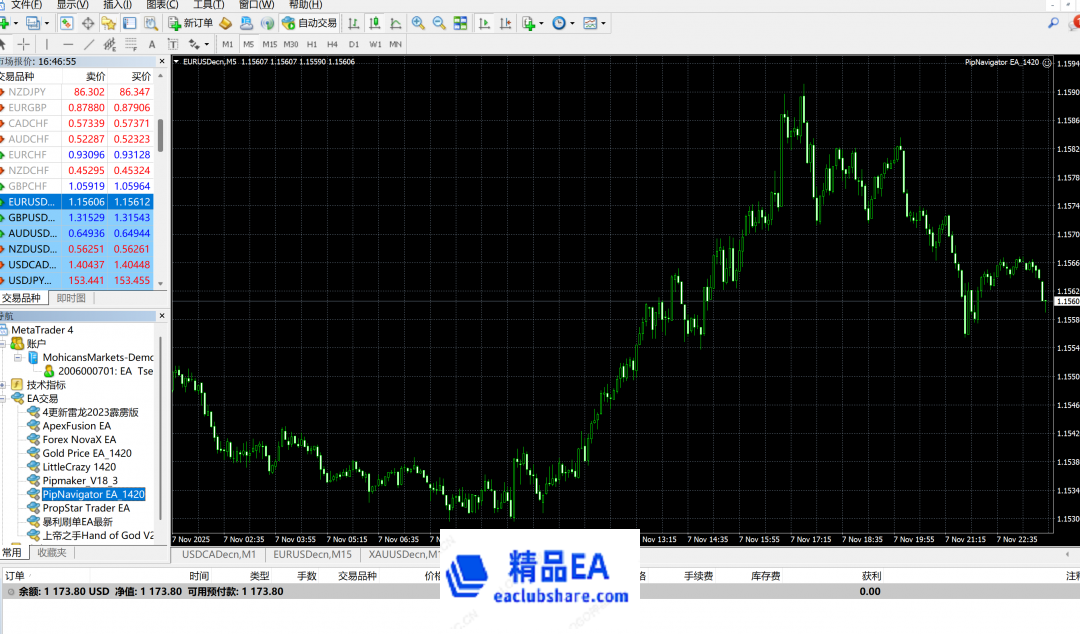Zoom out on the chart with magnifier icon
This screenshot has height=634, width=1080.
439,23
